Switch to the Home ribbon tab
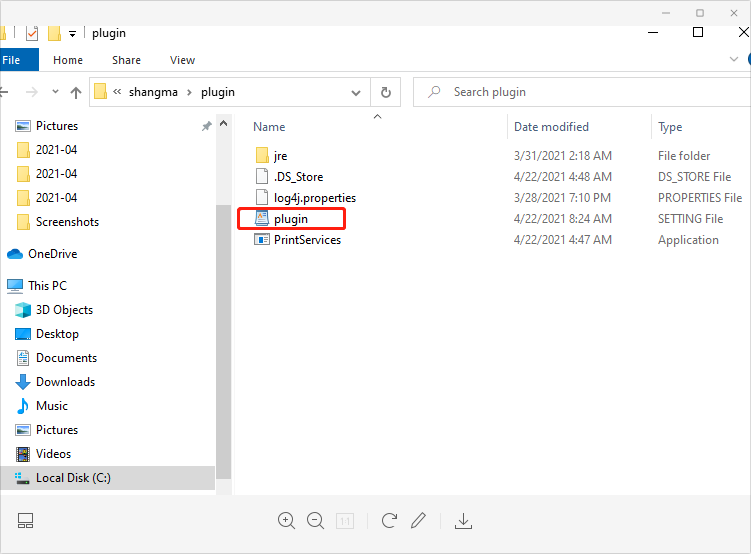The height and width of the screenshot is (554, 751). pyautogui.click(x=68, y=60)
